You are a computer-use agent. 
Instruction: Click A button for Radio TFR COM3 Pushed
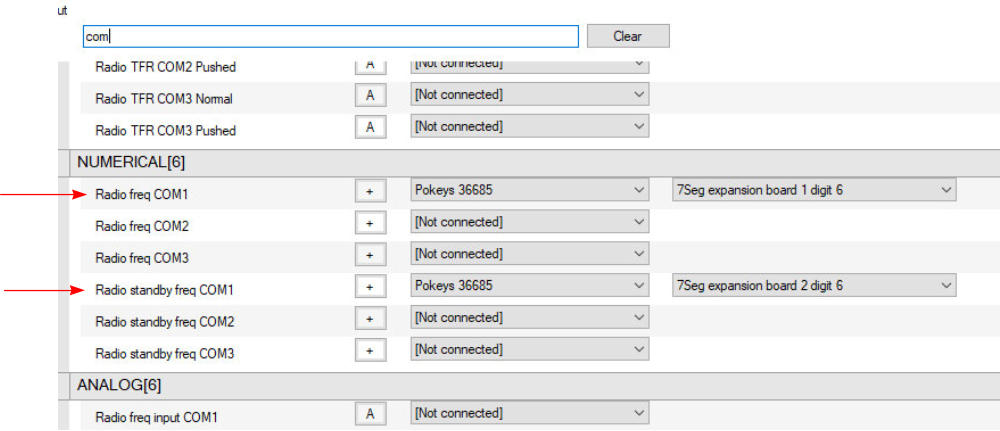[x=369, y=127]
